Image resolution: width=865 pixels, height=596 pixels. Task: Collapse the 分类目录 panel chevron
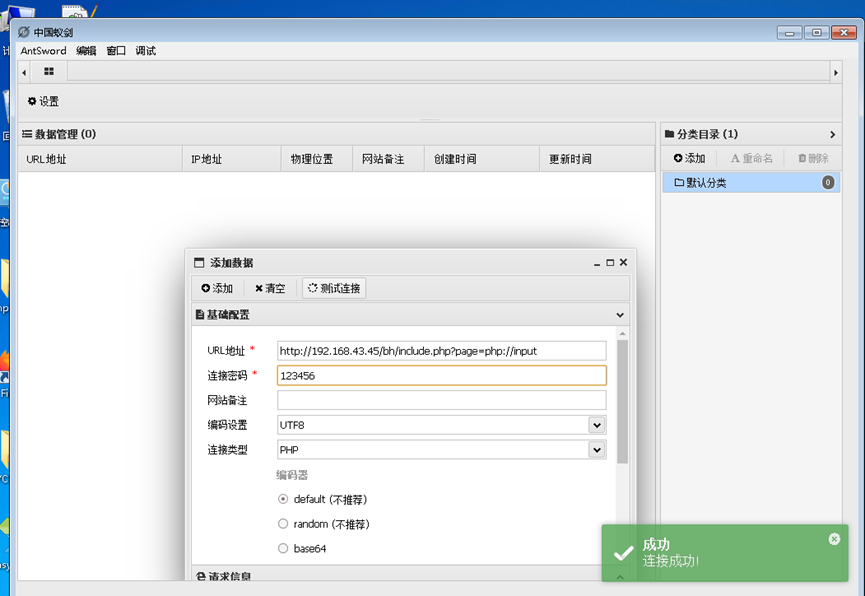pyautogui.click(x=832, y=134)
